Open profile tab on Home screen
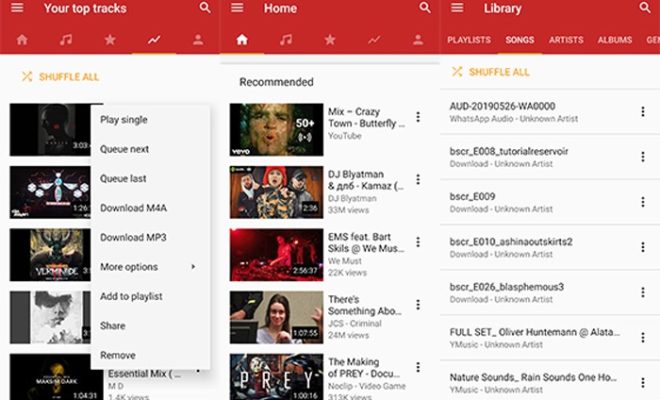660x400 pixels. coord(418,40)
